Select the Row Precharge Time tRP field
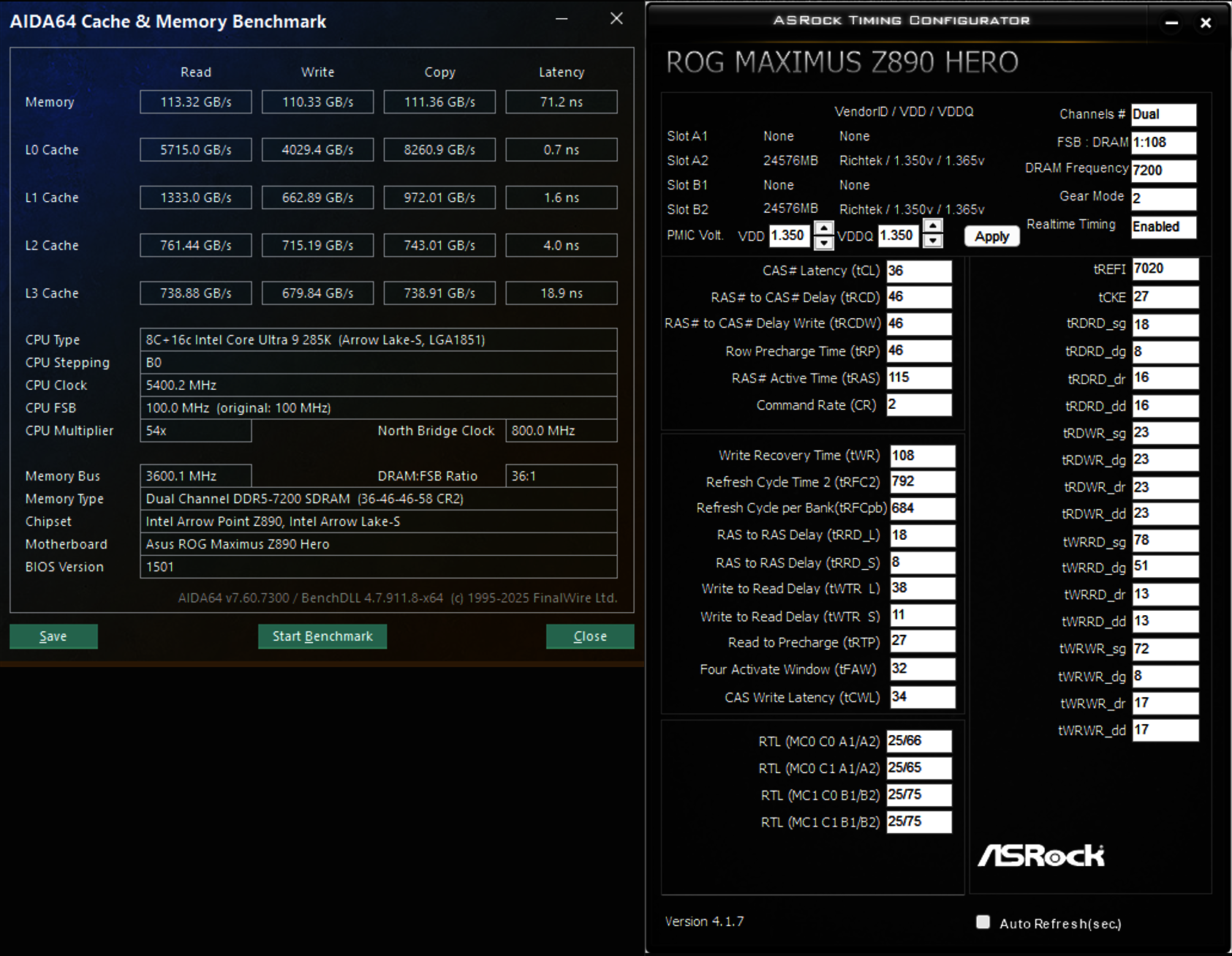The image size is (1232, 956). (919, 351)
